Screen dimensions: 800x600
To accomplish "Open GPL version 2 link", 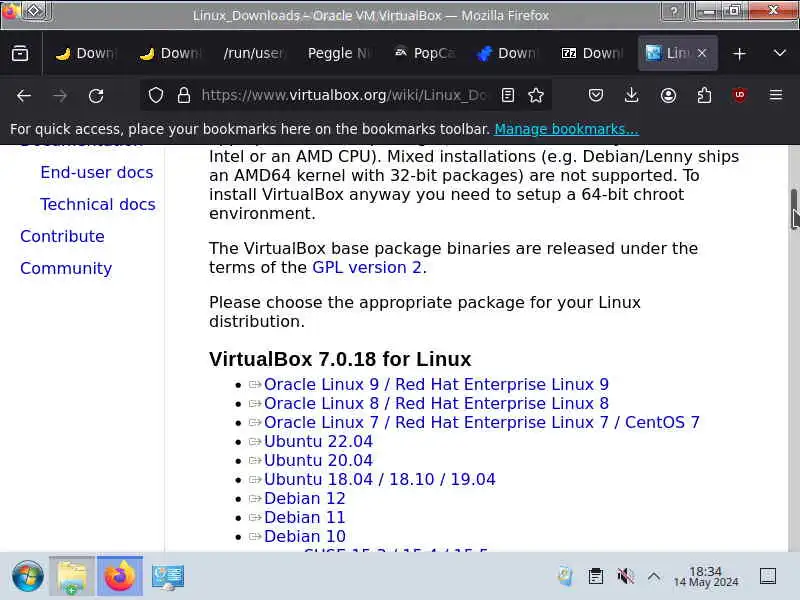I will point(367,267).
